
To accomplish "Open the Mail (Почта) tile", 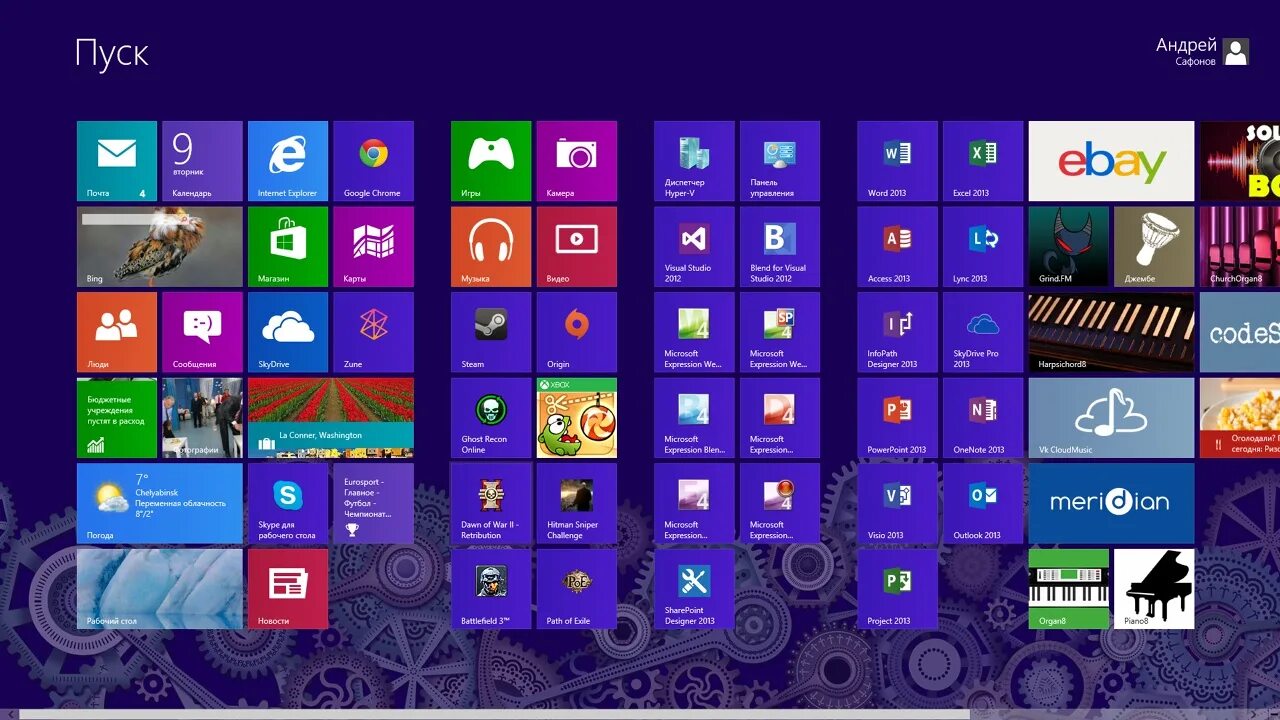I will click(x=117, y=161).
